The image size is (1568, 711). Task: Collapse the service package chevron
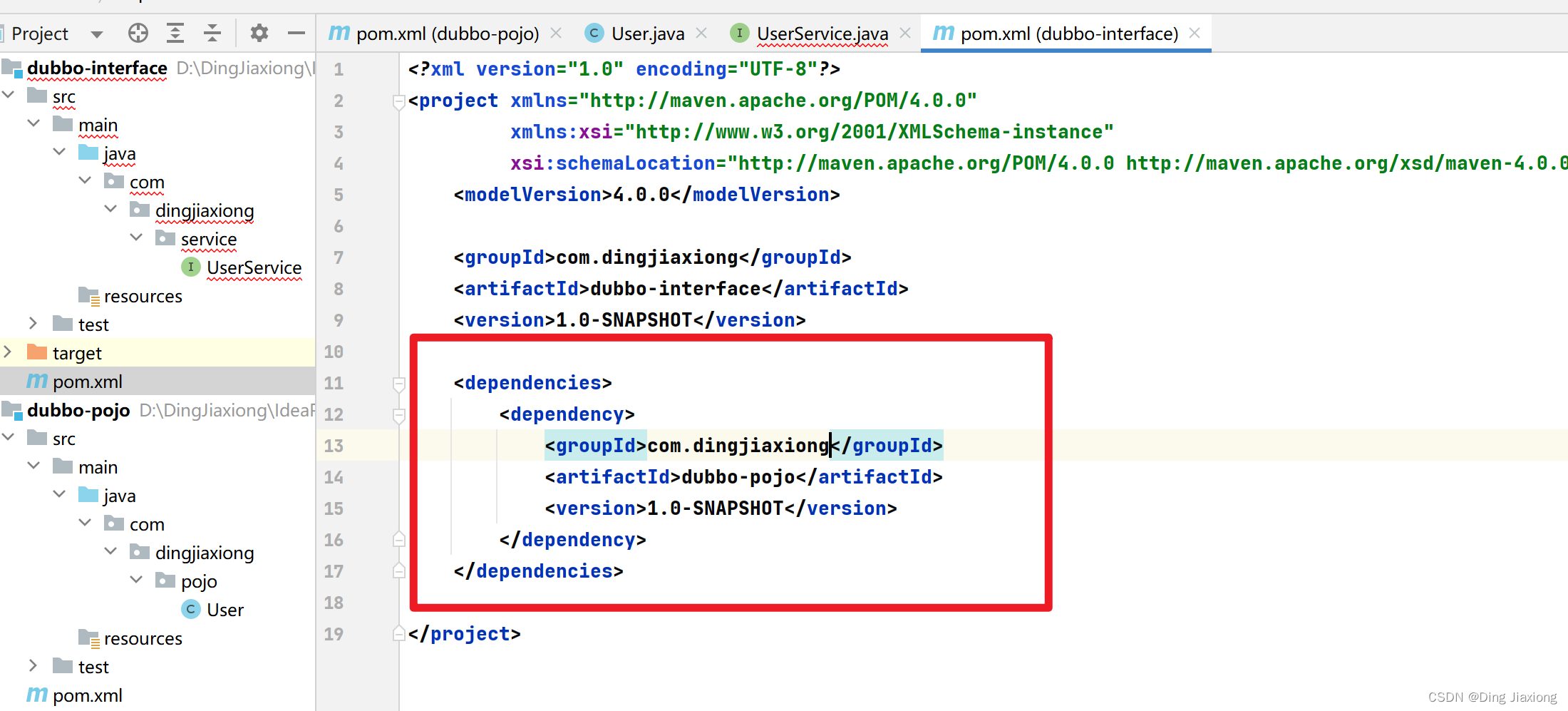pyautogui.click(x=137, y=237)
